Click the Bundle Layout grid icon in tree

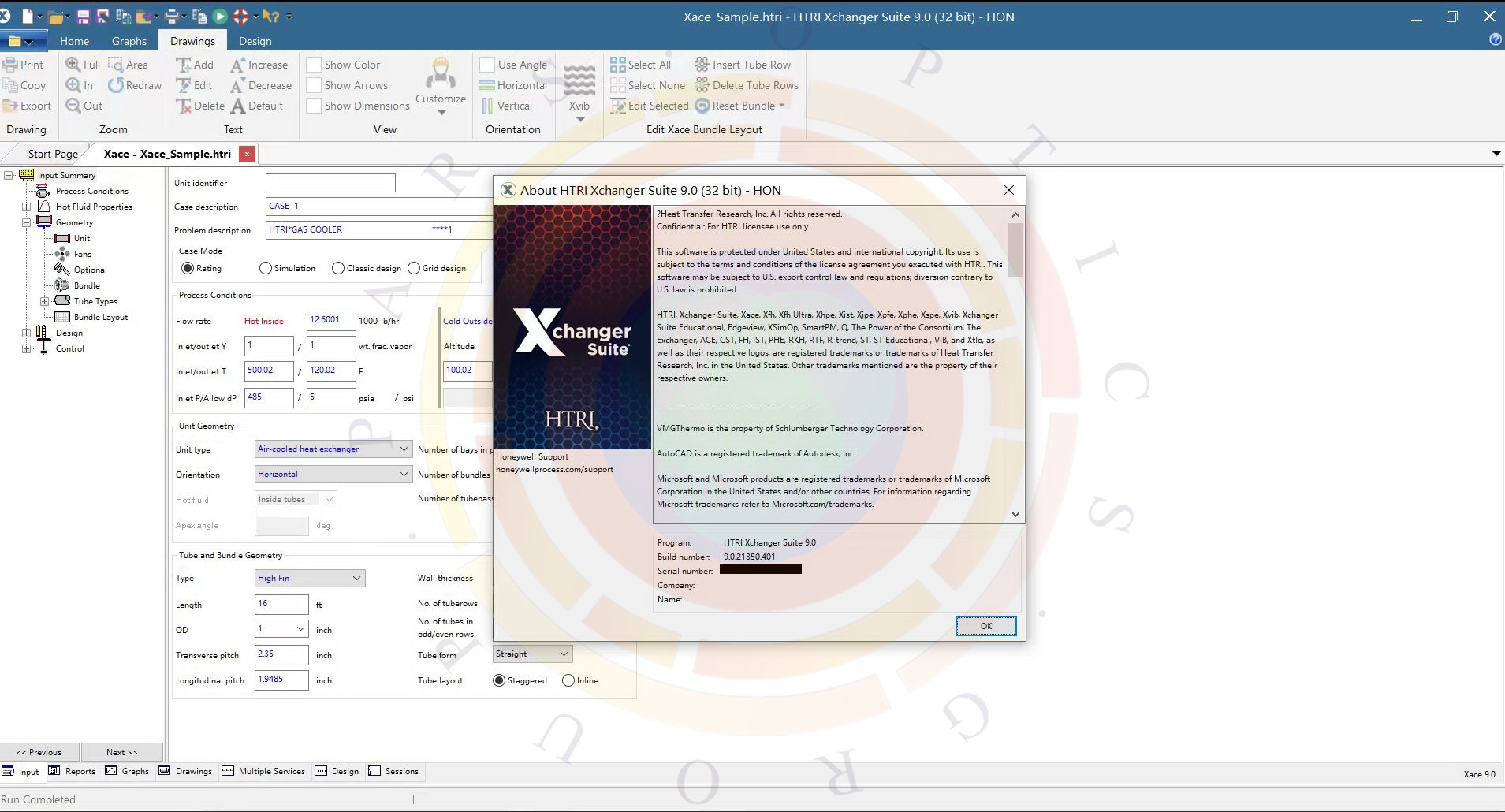point(62,317)
